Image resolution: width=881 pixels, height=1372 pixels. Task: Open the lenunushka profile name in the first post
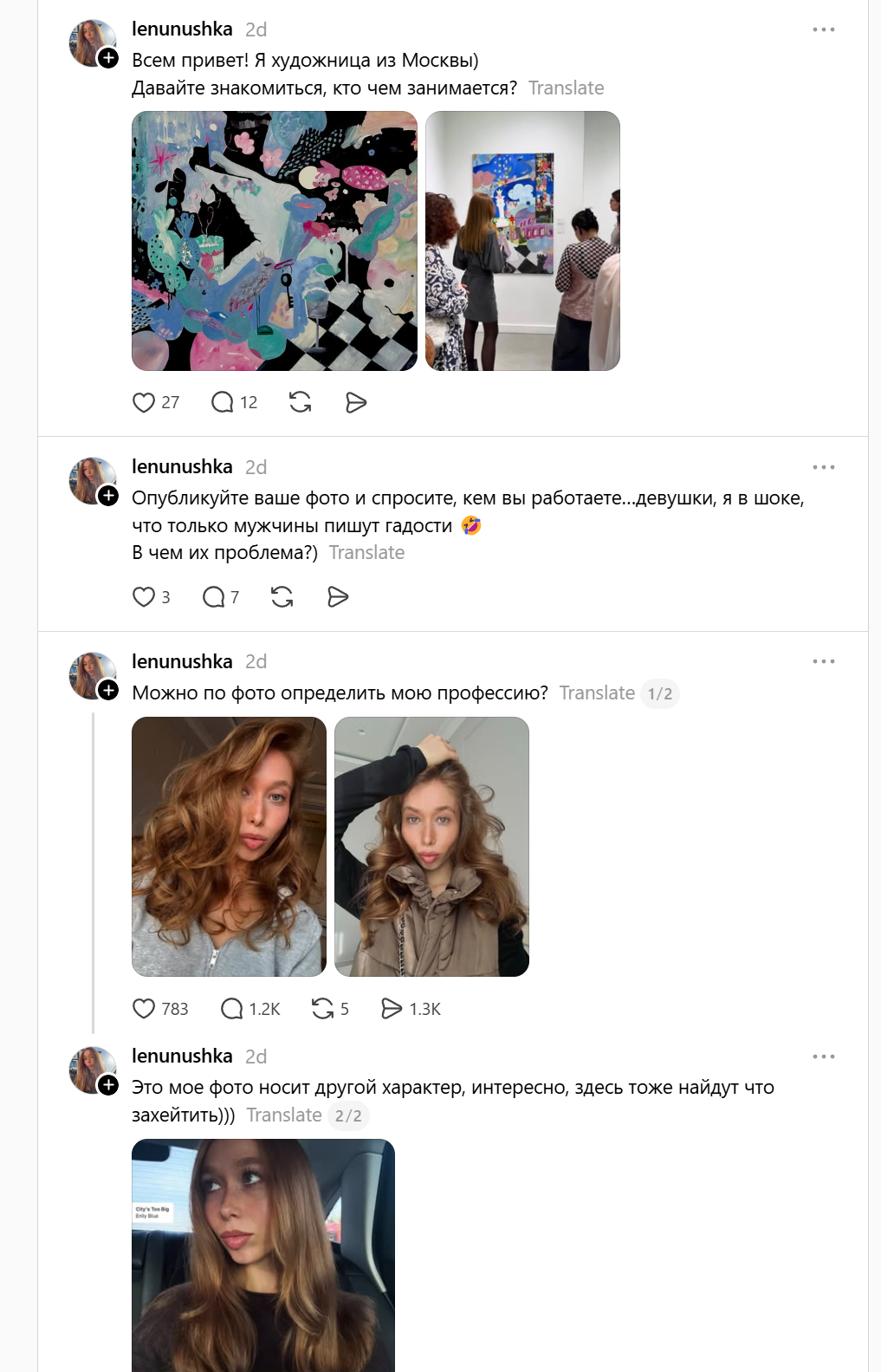tap(182, 29)
